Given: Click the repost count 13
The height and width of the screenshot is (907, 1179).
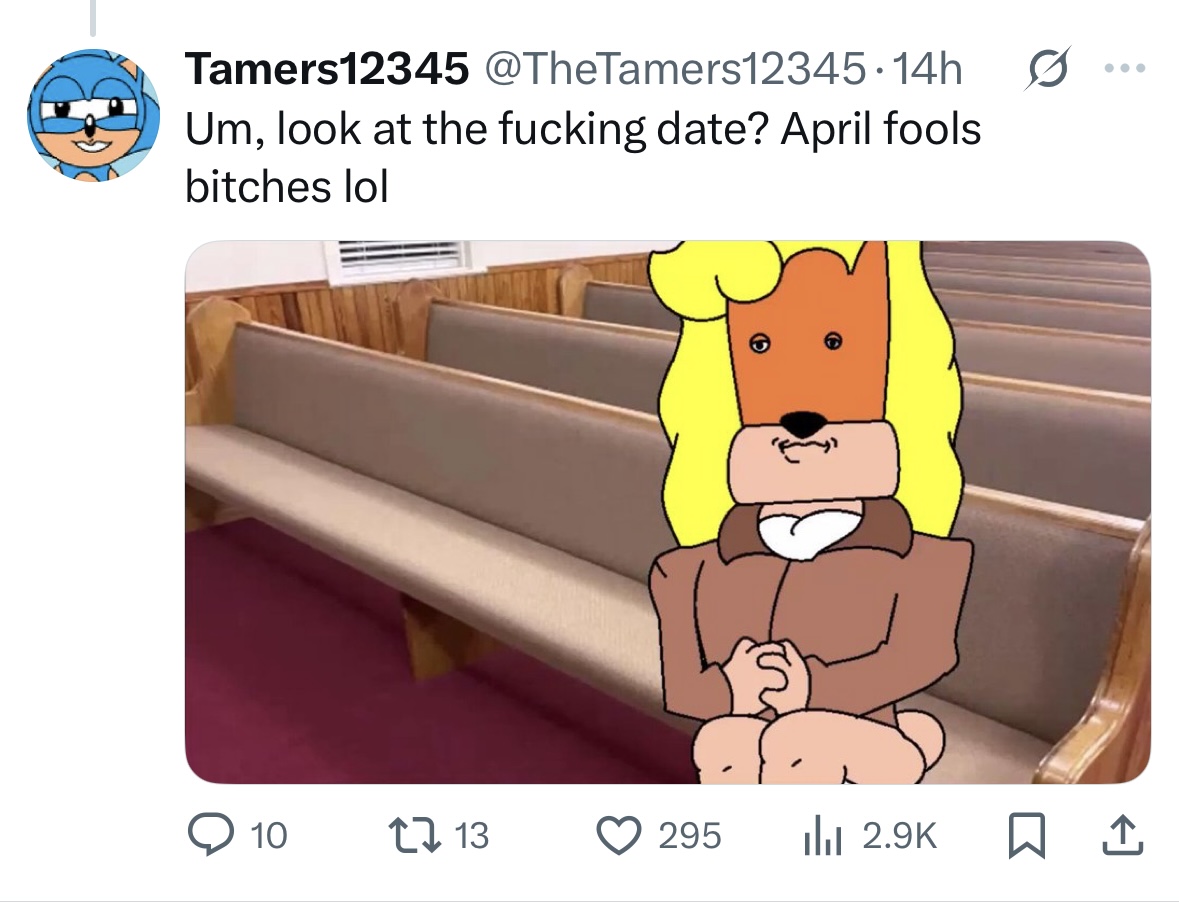Looking at the screenshot, I should pos(472,836).
